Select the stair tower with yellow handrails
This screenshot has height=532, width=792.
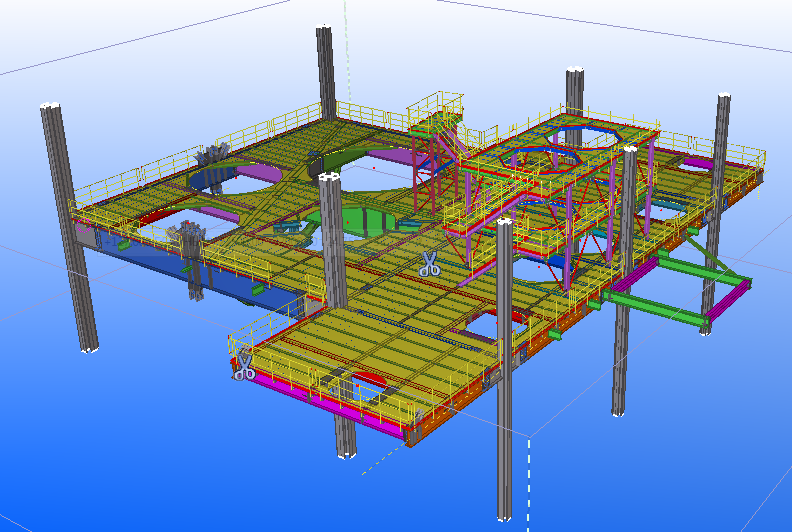pos(438,150)
